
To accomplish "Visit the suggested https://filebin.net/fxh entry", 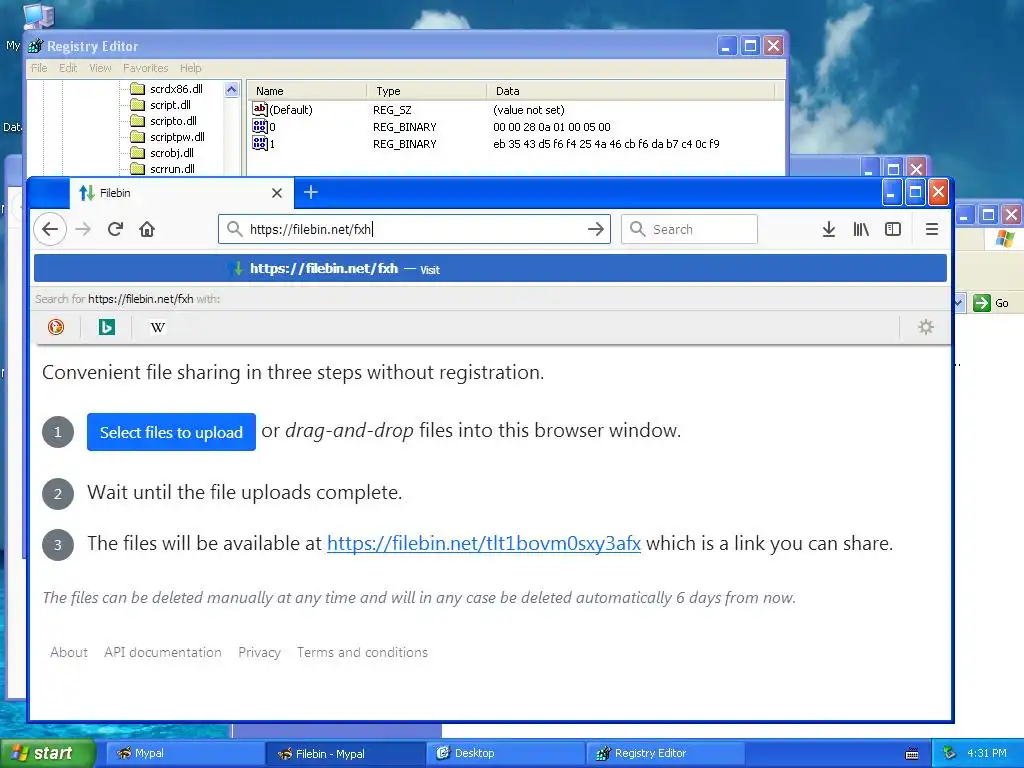I will pyautogui.click(x=490, y=268).
